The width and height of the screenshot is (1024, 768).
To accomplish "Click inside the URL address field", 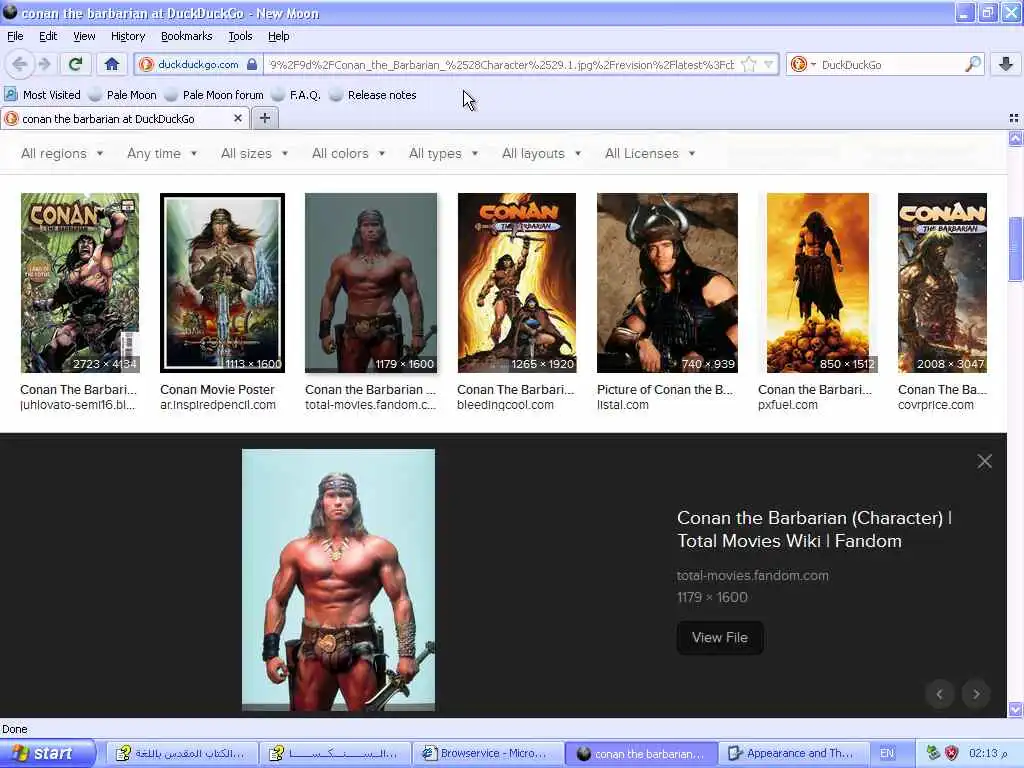I will tap(502, 65).
